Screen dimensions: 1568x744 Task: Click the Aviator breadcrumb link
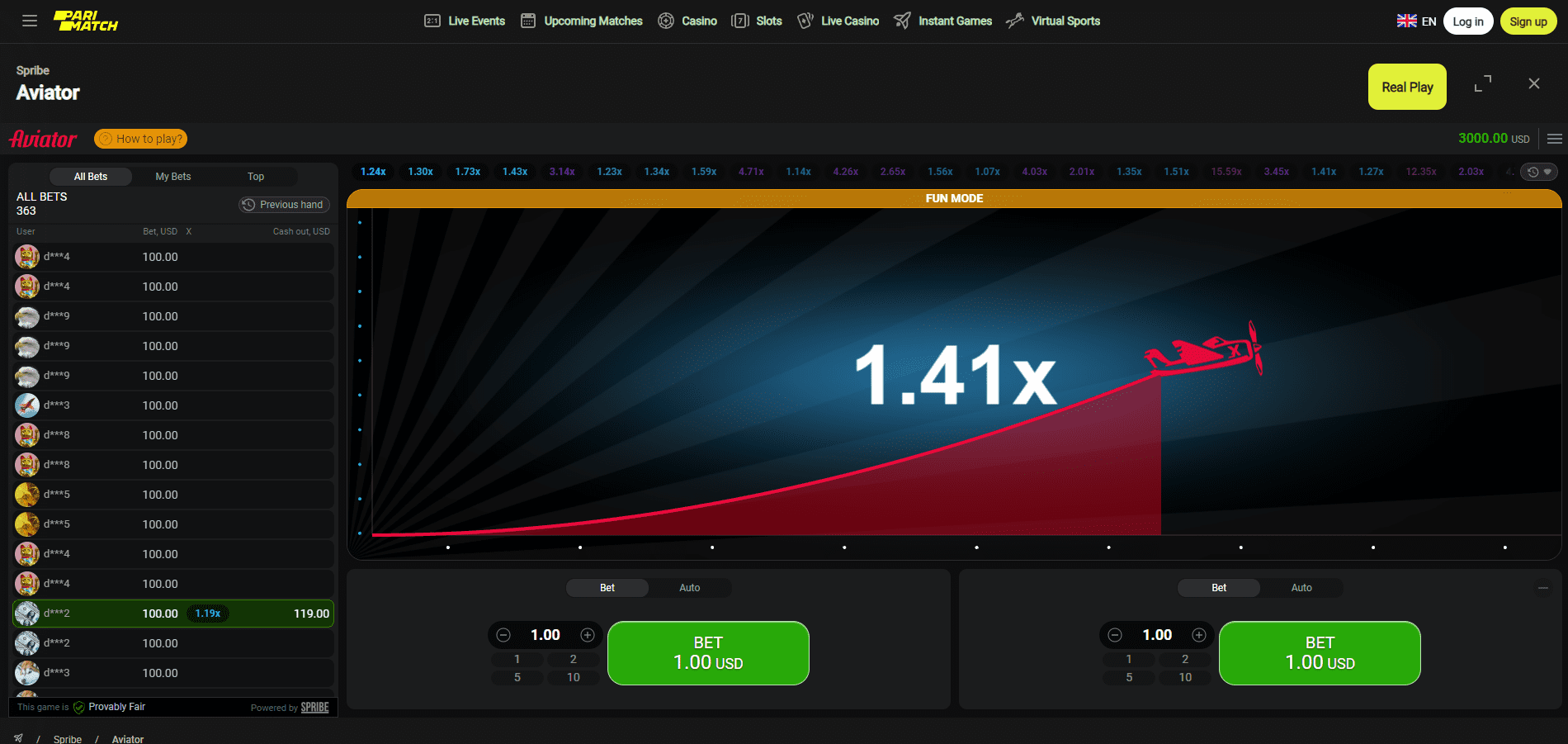click(128, 739)
